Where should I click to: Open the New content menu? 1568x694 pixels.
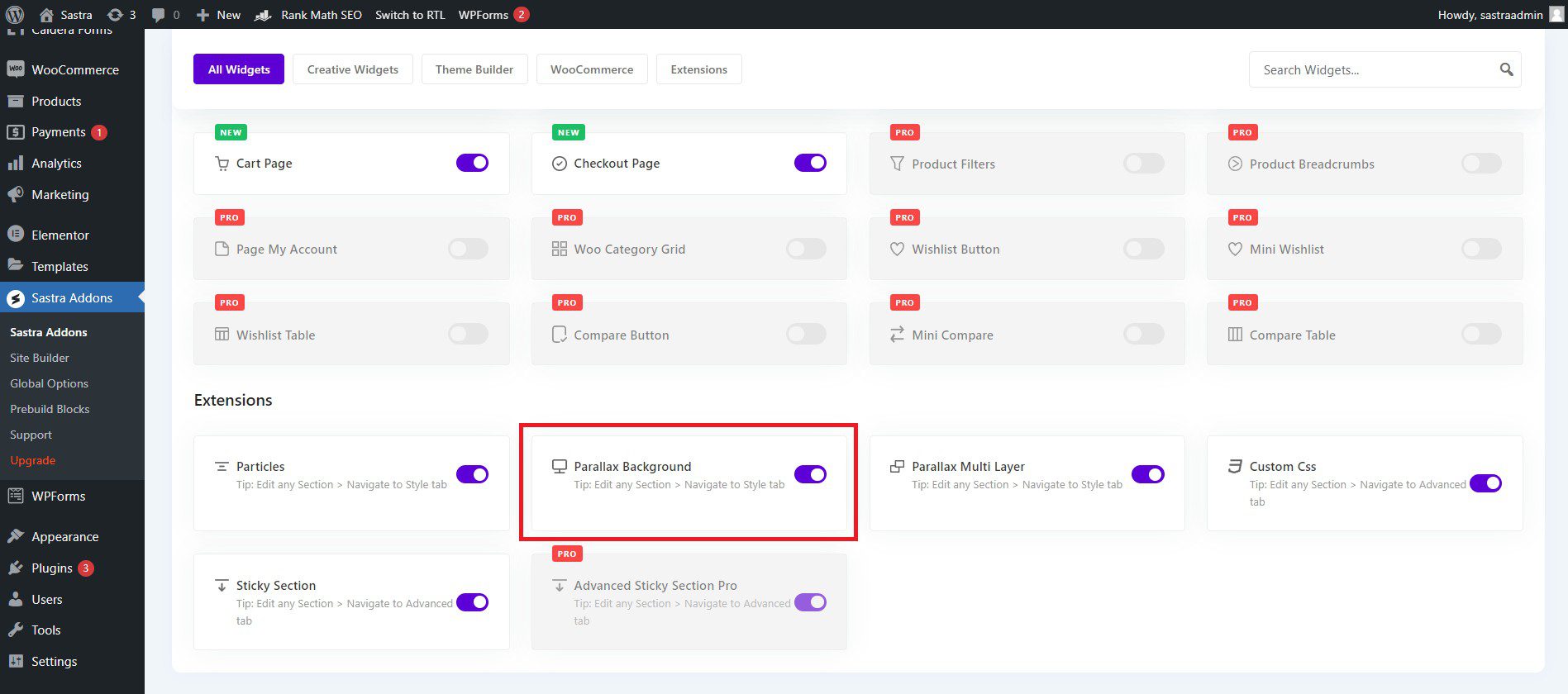(x=219, y=15)
